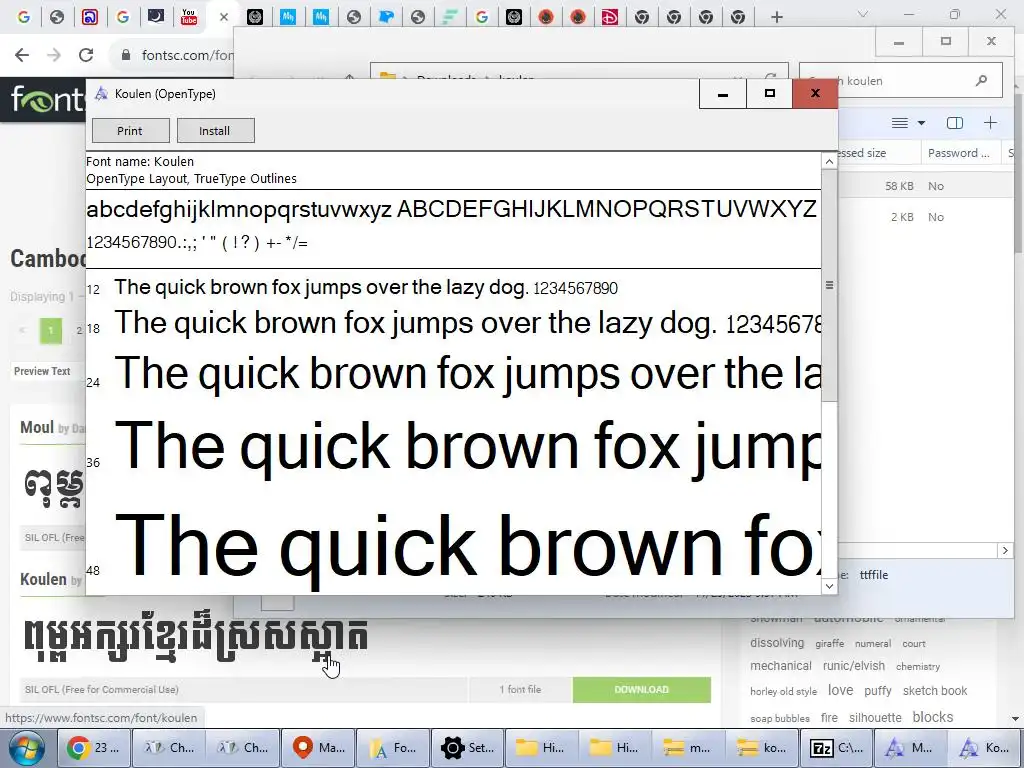
Task: Click the font viewer scrollbar thumb
Action: pos(829,285)
